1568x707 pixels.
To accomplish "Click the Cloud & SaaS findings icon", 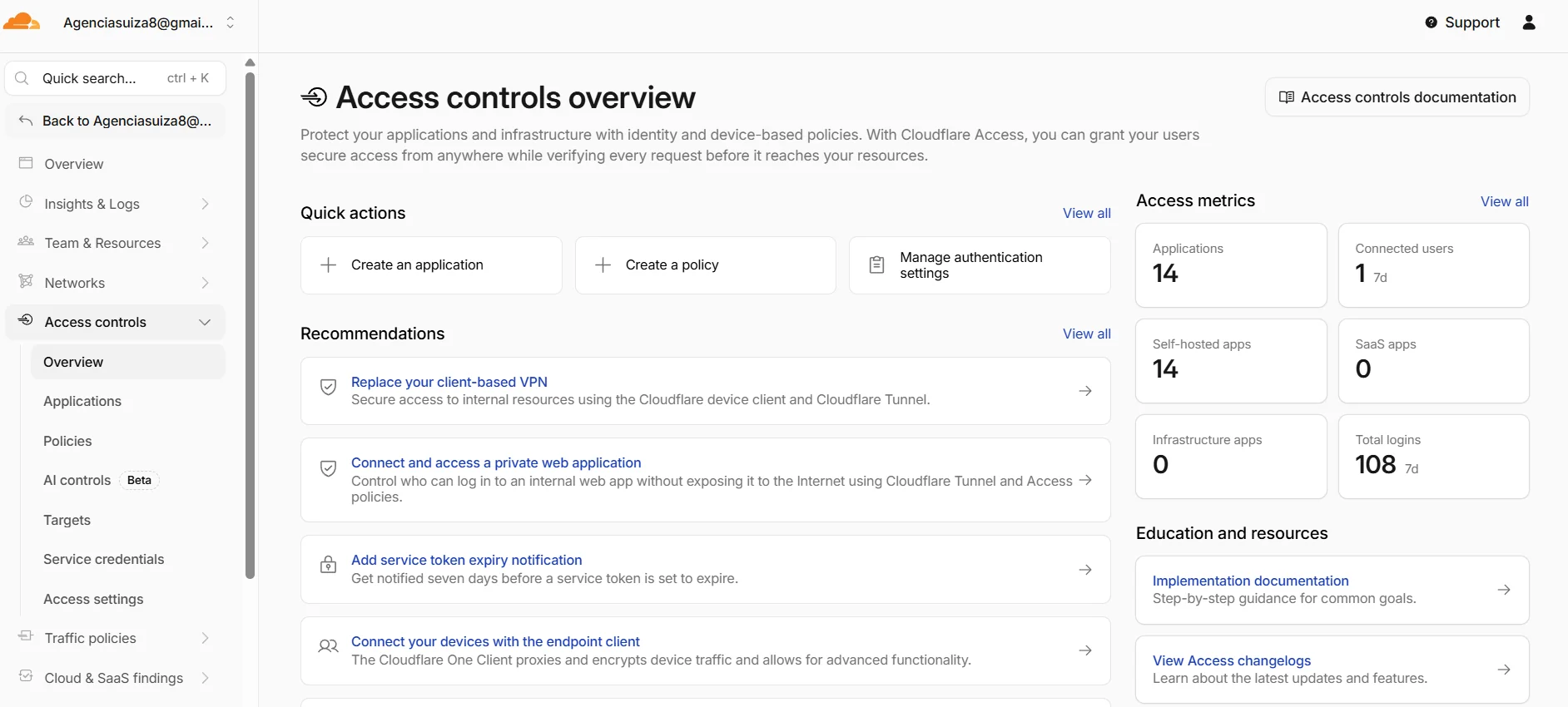I will (26, 676).
